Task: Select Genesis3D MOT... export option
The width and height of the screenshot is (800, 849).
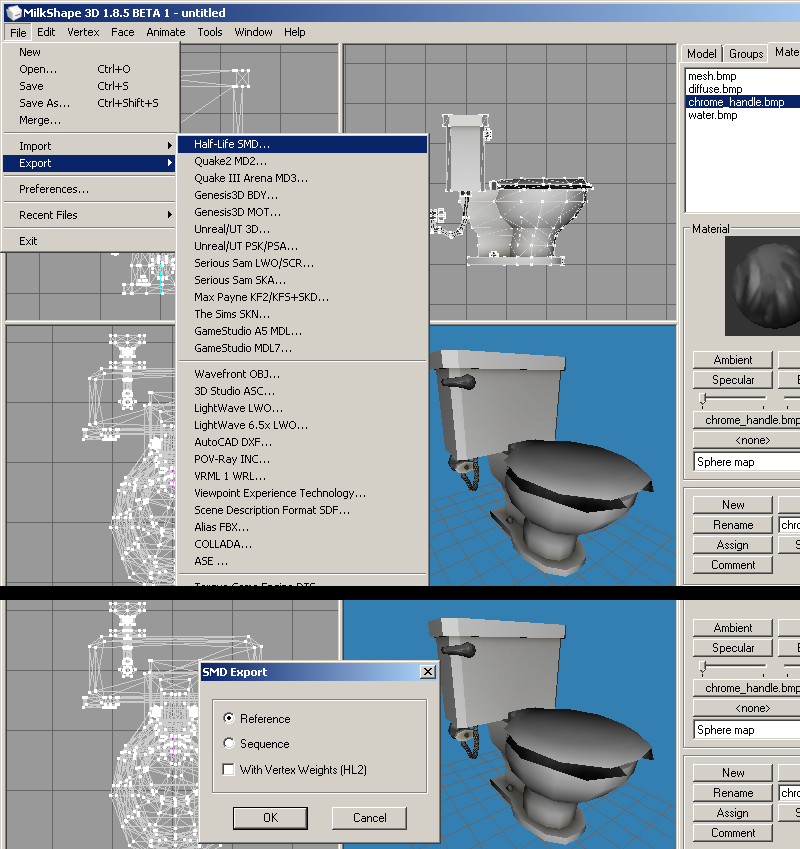Action: click(303, 212)
